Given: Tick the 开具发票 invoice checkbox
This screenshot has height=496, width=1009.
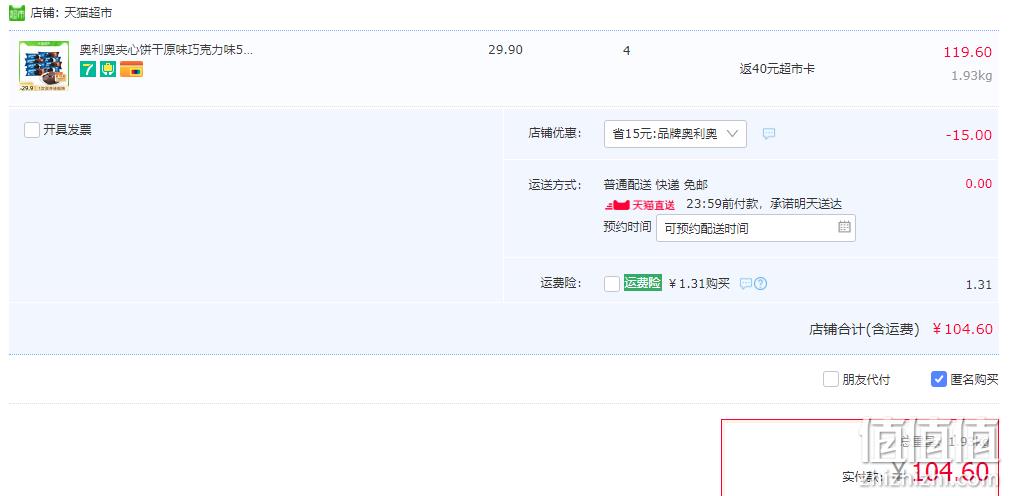Looking at the screenshot, I should (32, 130).
